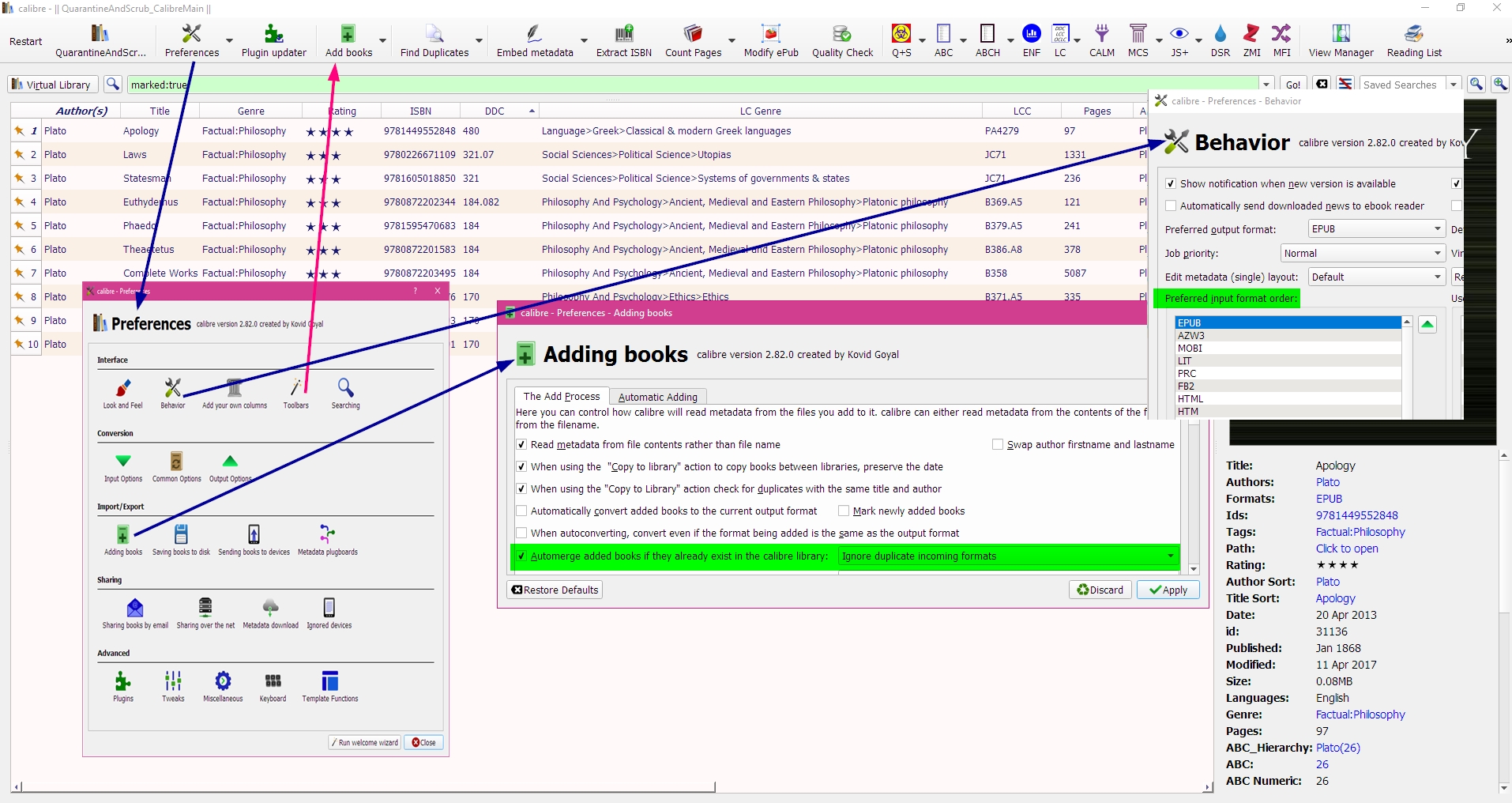Open Plugins in Advanced preferences
The image size is (1512, 803).
tap(123, 687)
